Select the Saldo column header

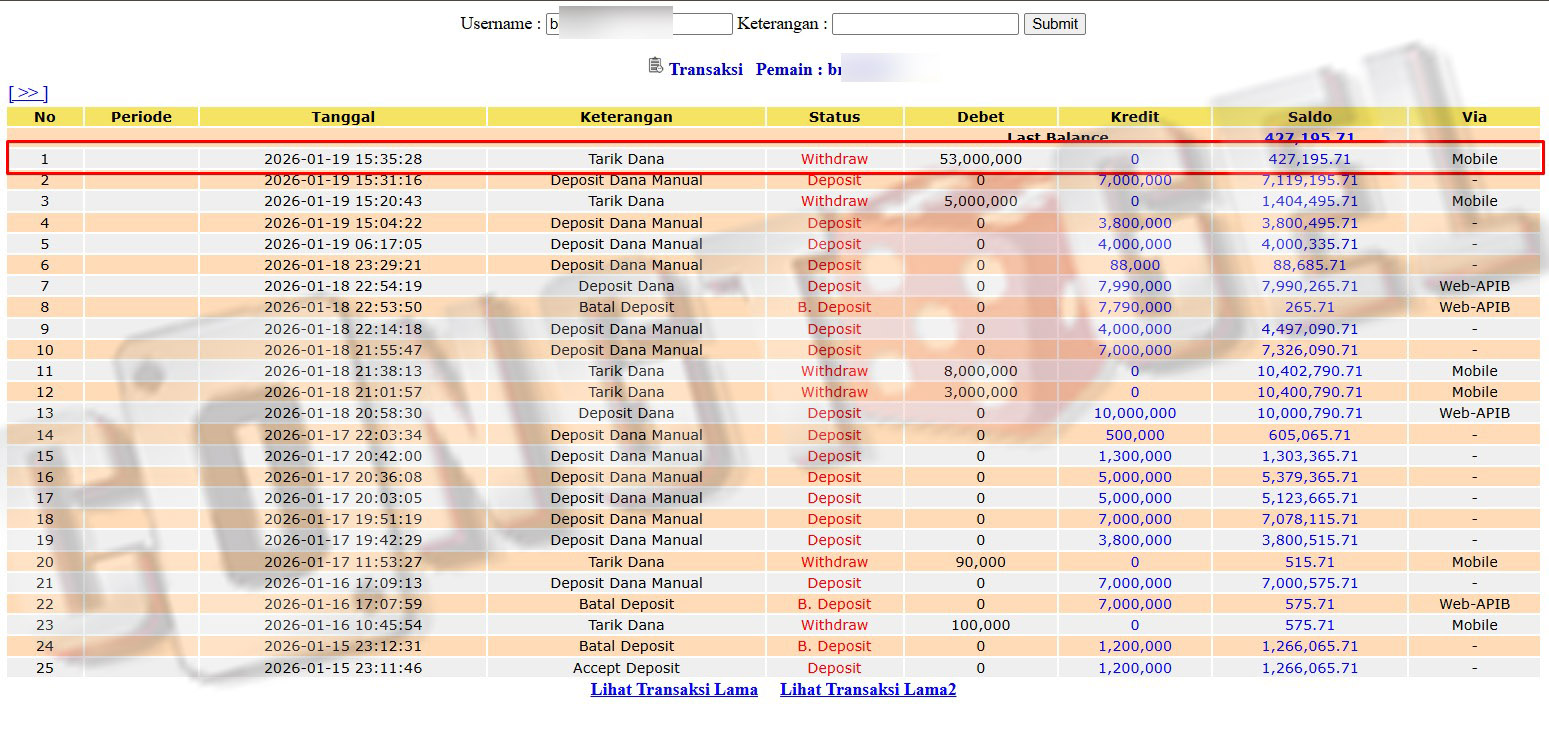click(x=1309, y=117)
